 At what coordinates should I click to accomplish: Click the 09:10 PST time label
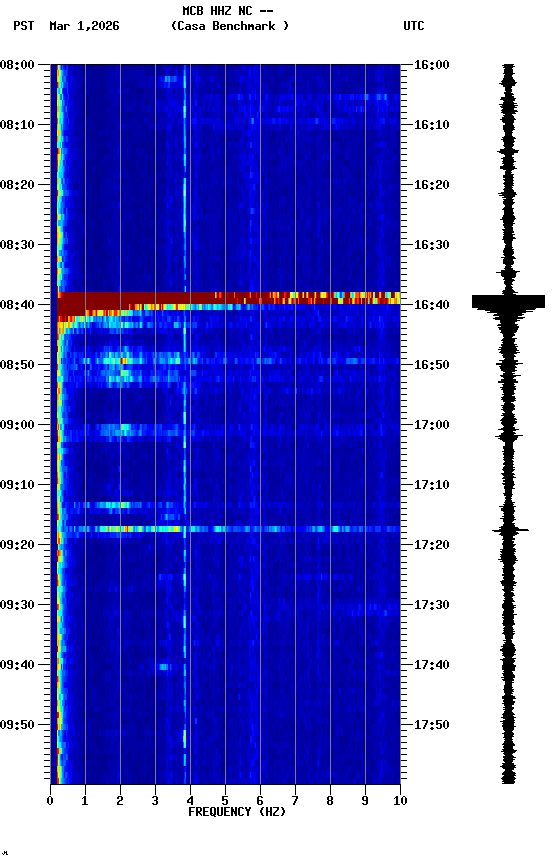pyautogui.click(x=17, y=485)
